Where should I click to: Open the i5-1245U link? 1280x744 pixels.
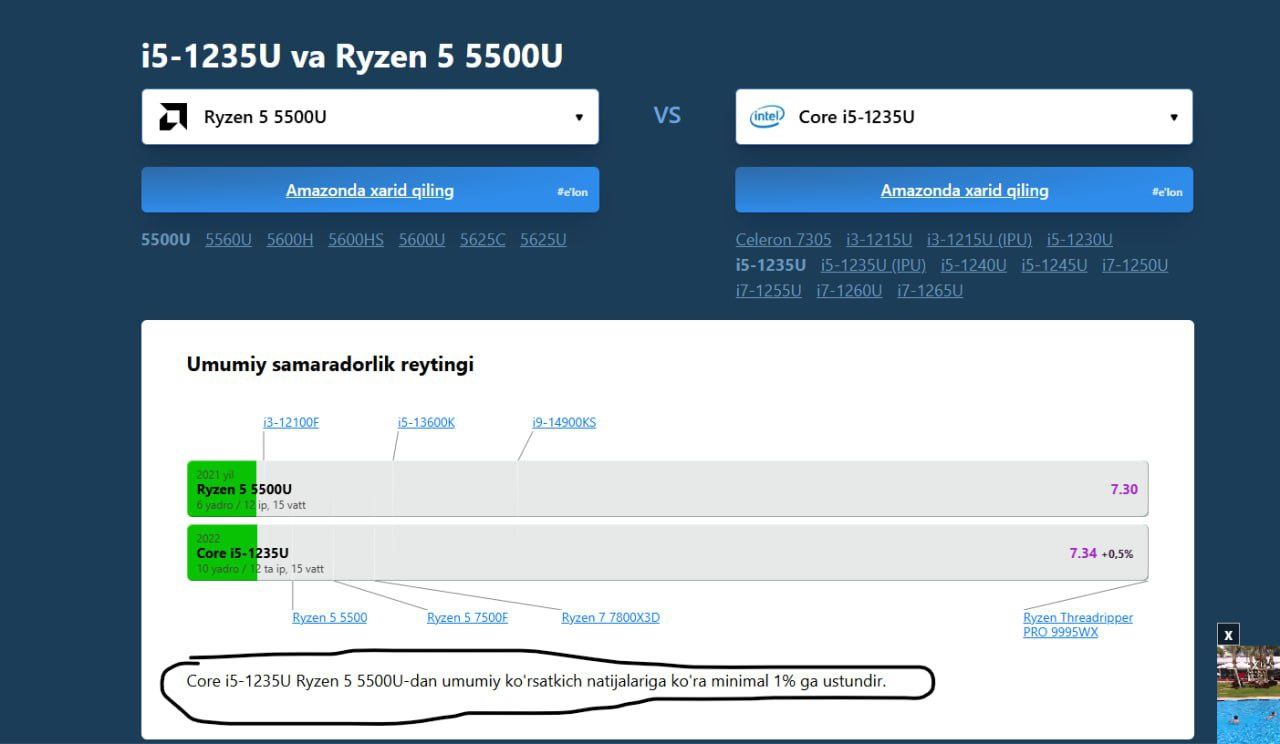click(x=1054, y=265)
